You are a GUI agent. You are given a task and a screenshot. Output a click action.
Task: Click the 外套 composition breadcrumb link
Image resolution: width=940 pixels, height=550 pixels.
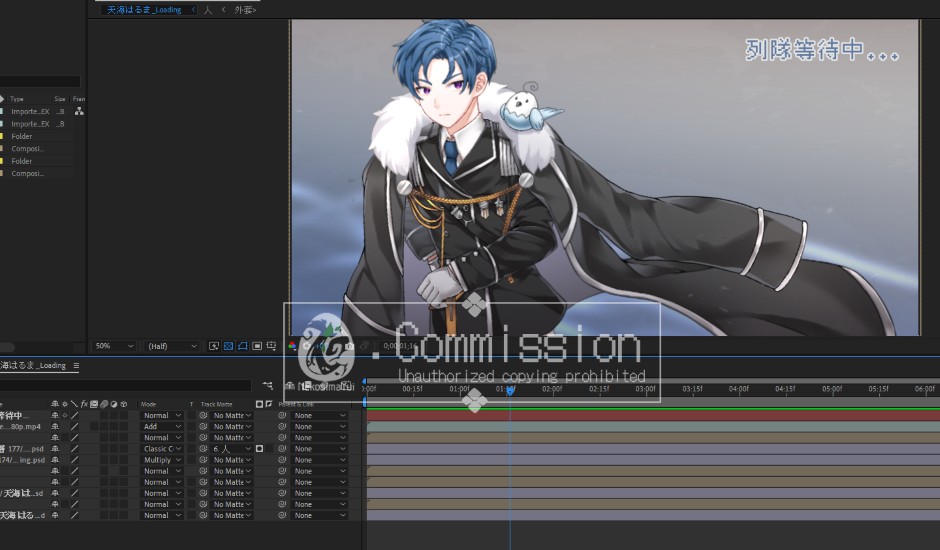pos(244,9)
